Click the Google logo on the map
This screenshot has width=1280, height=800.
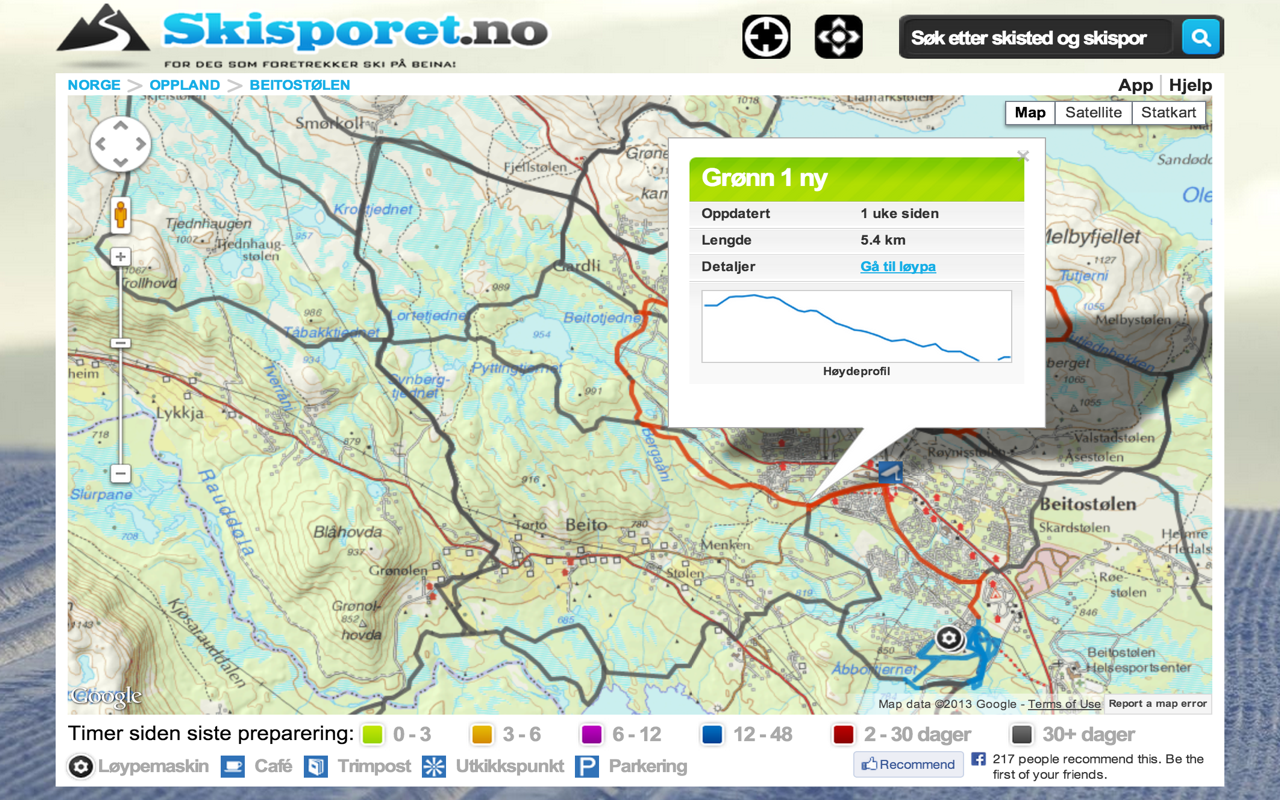106,697
